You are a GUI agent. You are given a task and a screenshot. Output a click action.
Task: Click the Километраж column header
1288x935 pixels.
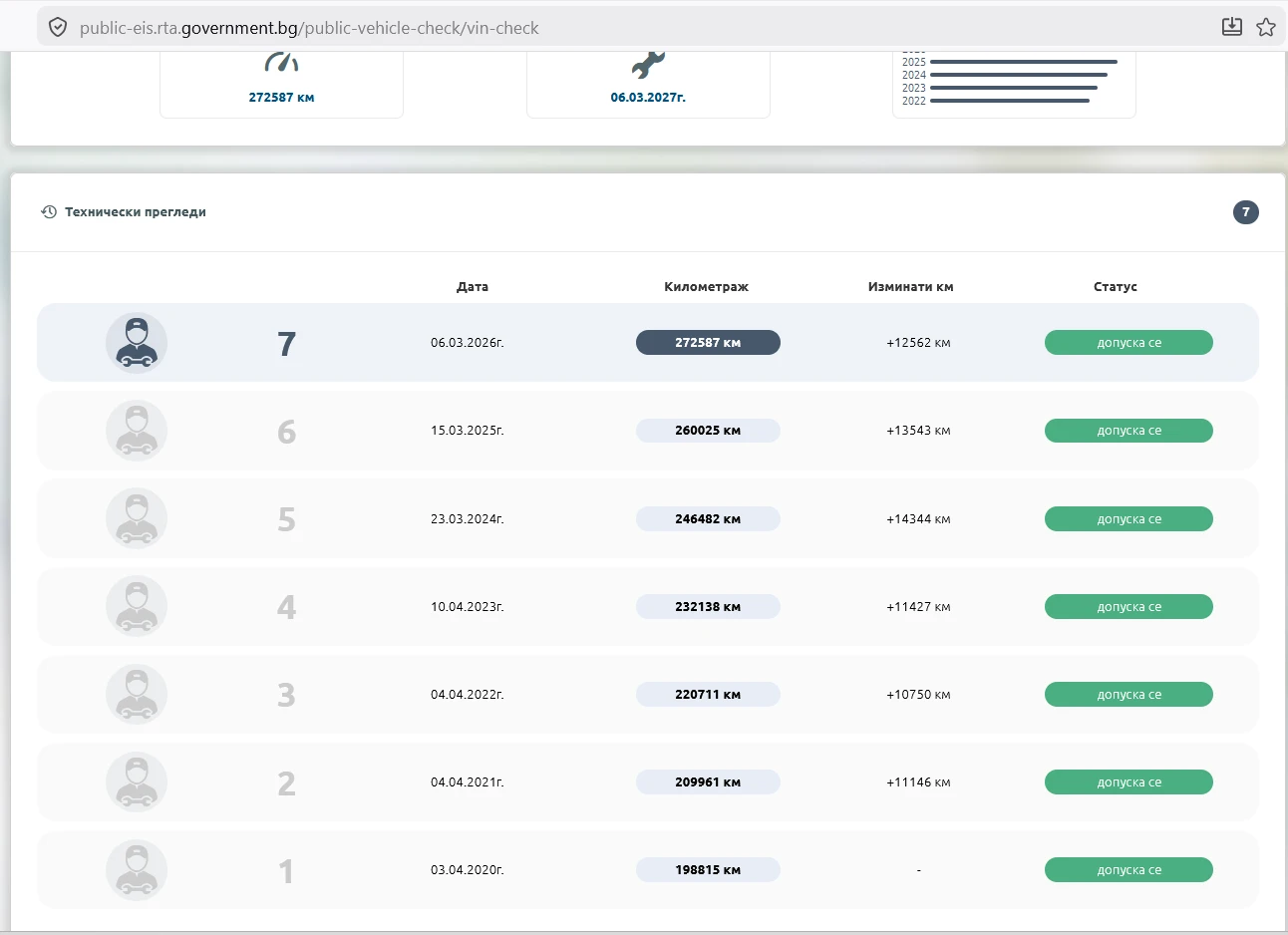[x=706, y=287]
